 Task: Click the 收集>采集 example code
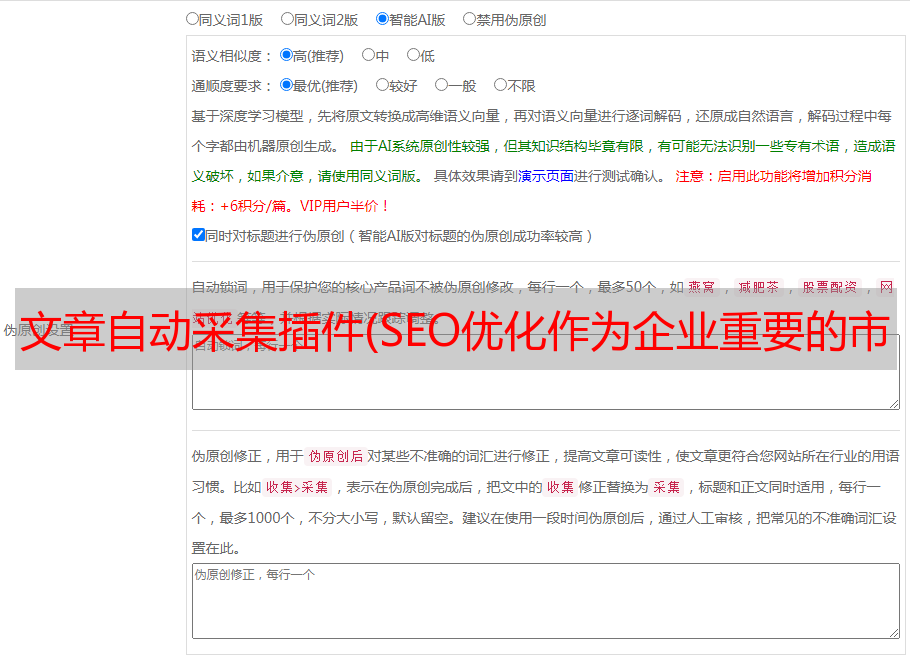pos(297,487)
